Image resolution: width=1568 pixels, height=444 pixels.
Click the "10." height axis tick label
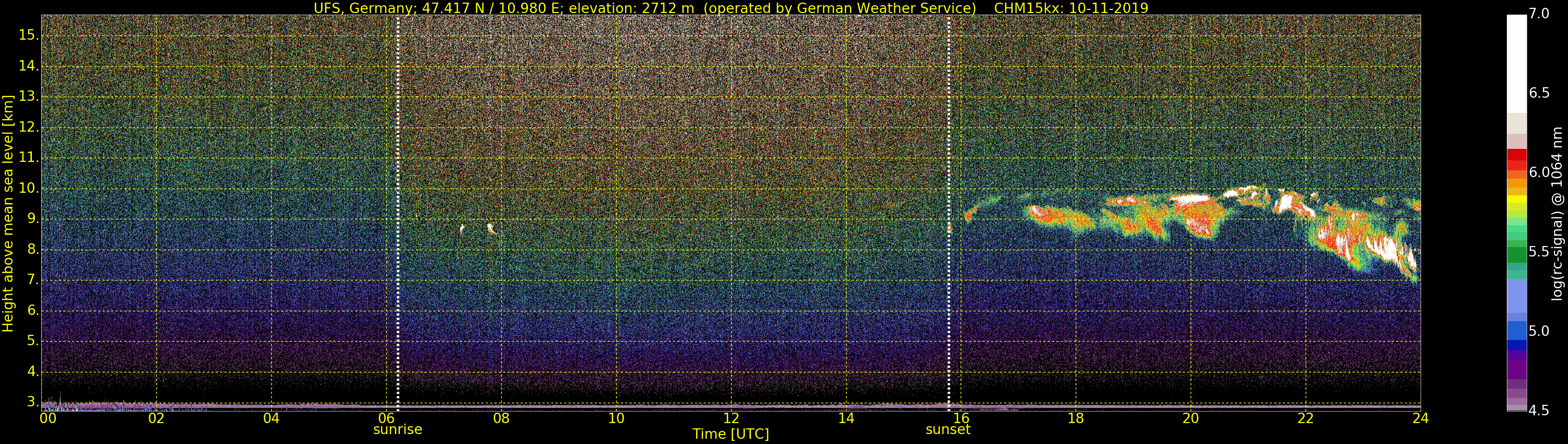click(28, 189)
